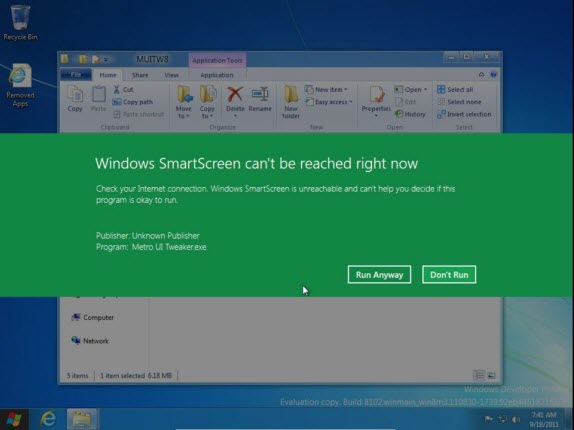574x430 pixels.
Task: Click the red Delete icon
Action: [x=235, y=94]
